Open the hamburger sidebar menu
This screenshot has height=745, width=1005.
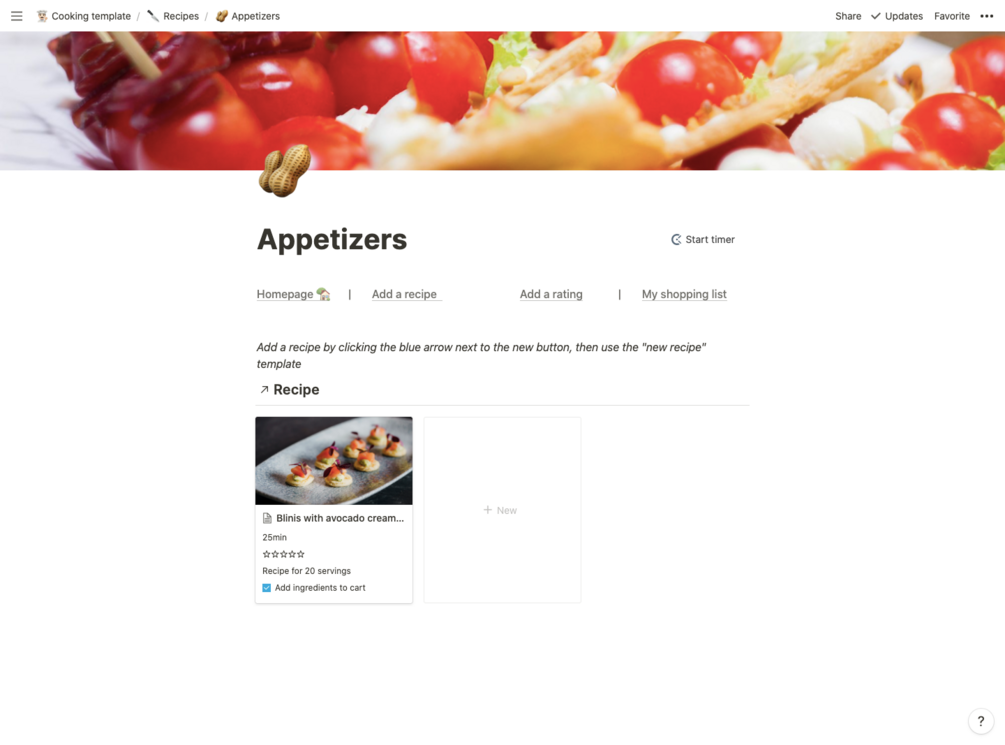(17, 16)
